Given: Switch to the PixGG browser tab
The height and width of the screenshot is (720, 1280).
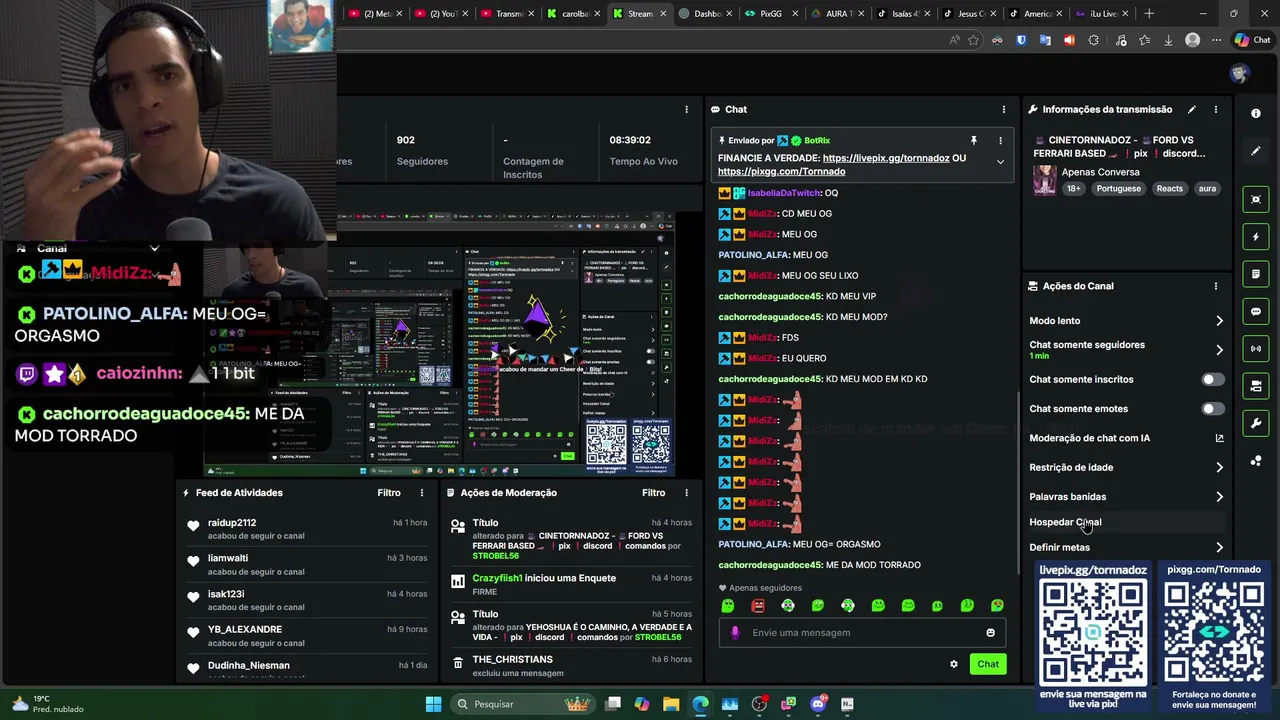Looking at the screenshot, I should point(770,14).
